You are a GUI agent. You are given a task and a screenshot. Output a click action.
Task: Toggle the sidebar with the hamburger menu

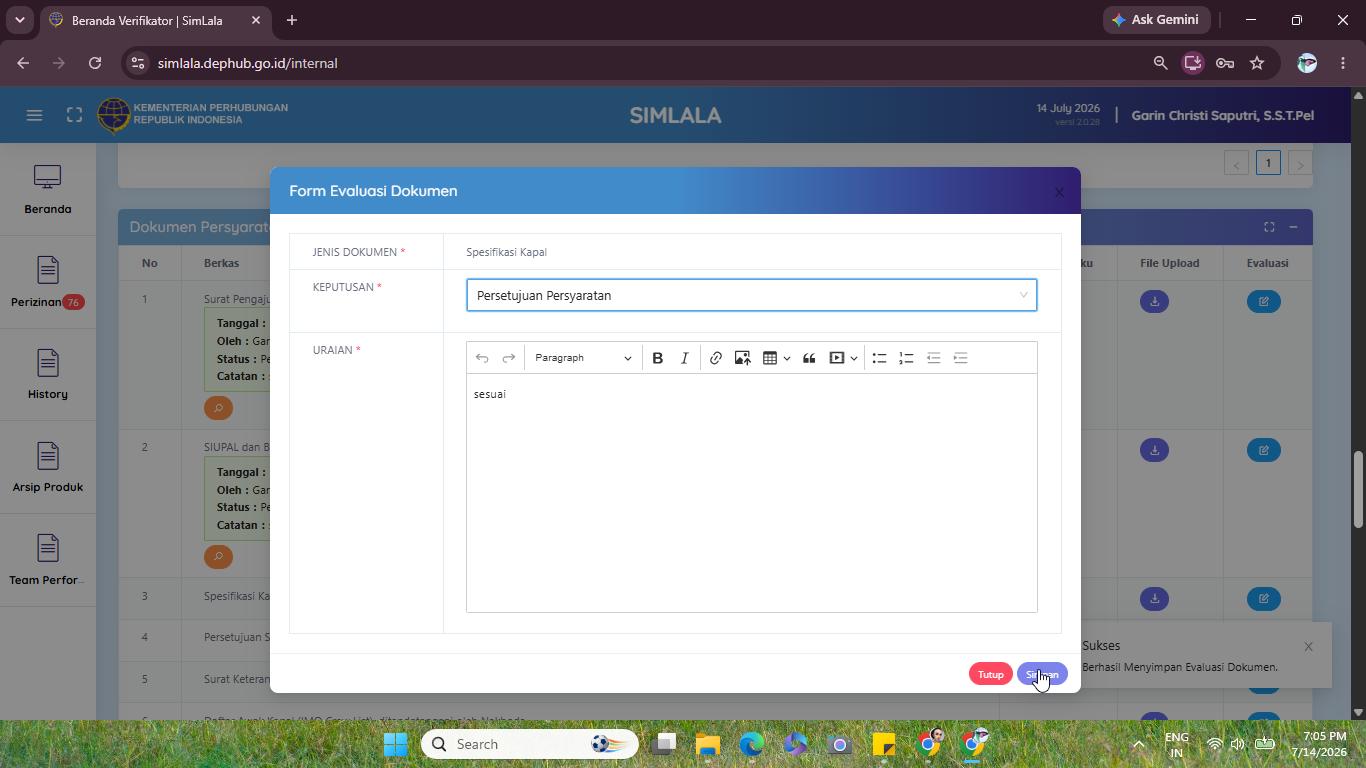pyautogui.click(x=34, y=115)
